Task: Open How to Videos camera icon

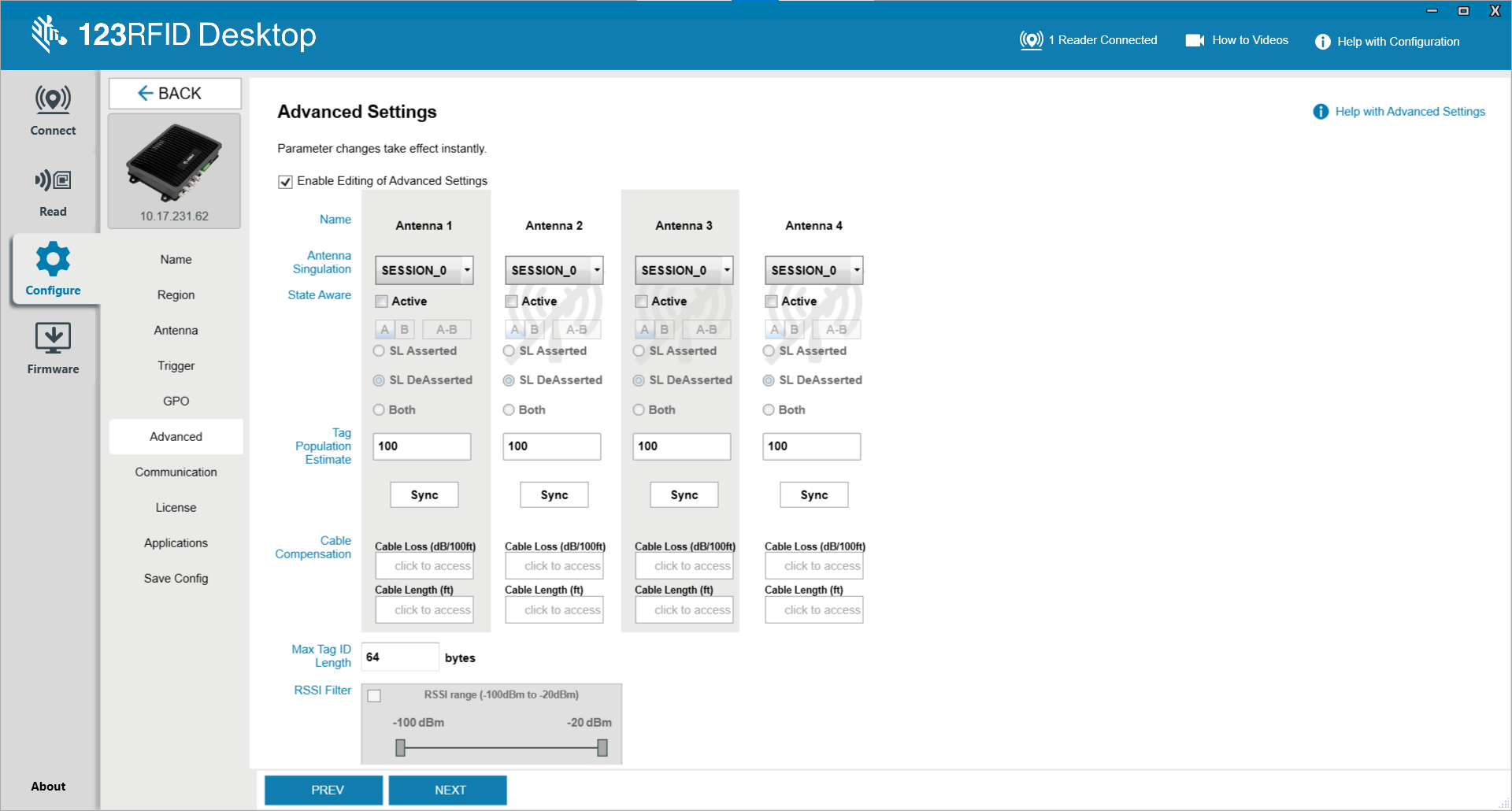Action: coord(1195,40)
